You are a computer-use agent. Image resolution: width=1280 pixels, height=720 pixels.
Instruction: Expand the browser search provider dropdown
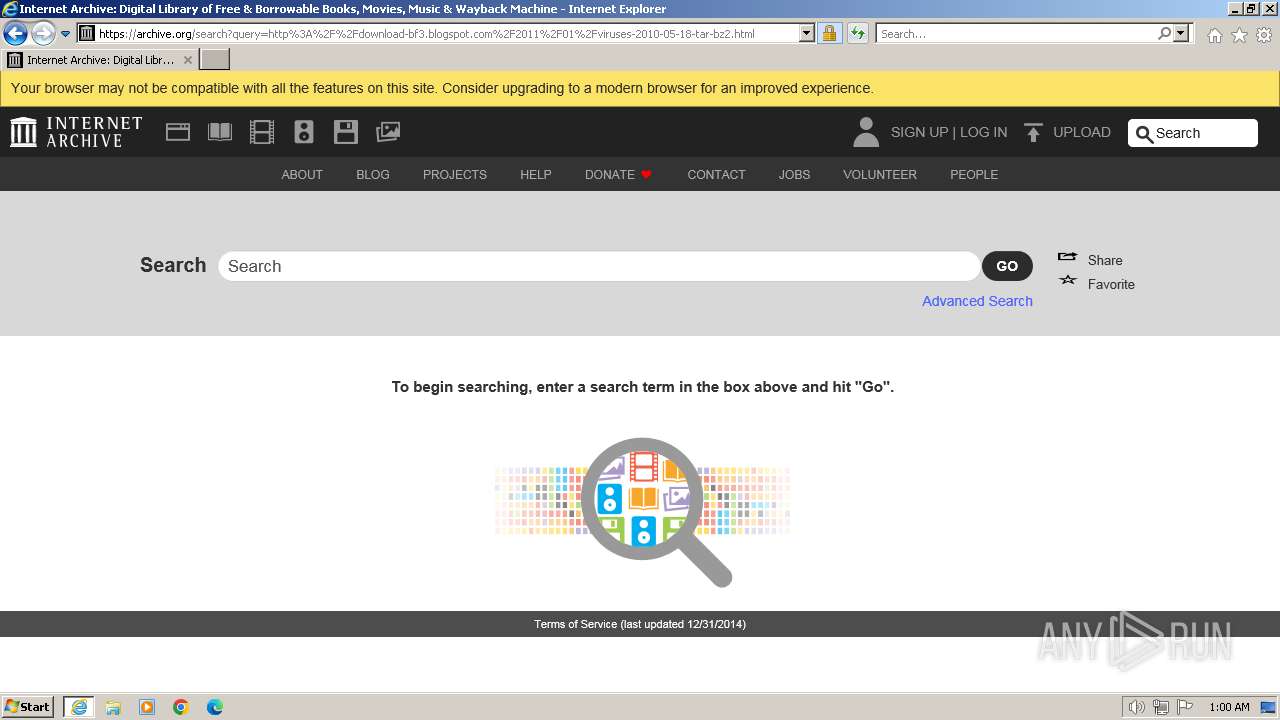[1182, 33]
